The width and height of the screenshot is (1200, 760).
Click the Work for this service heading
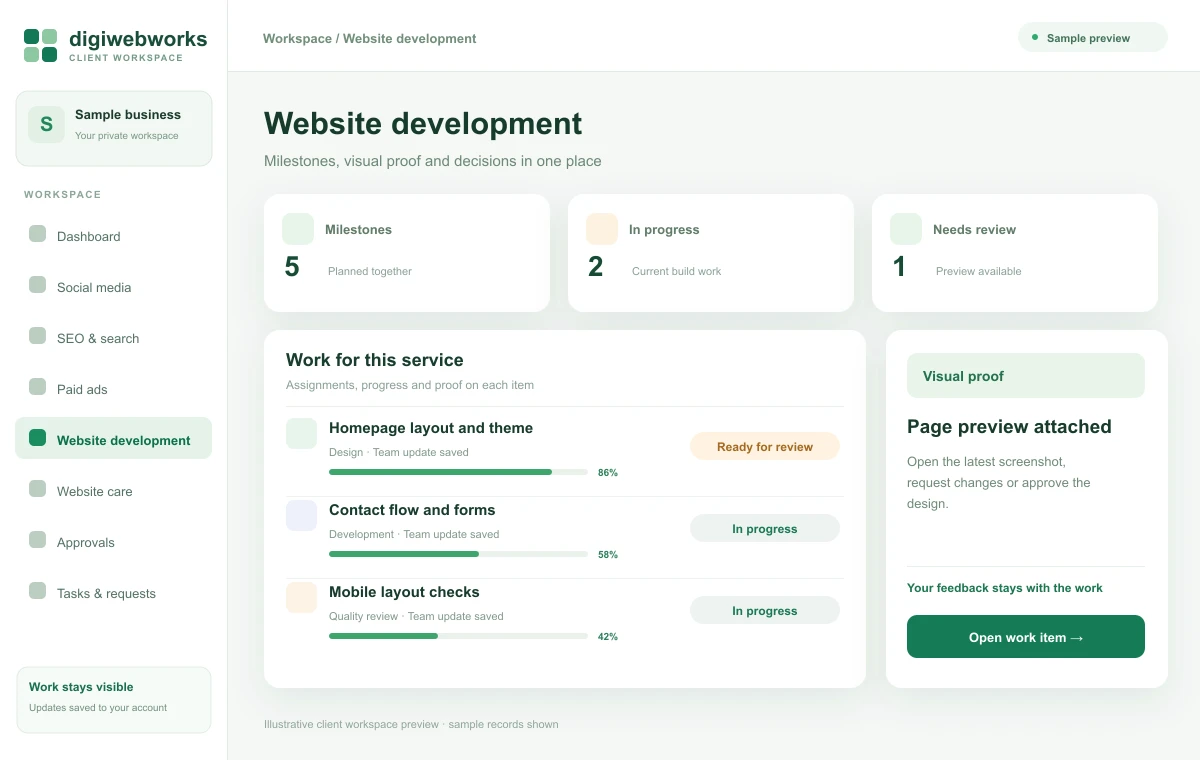[375, 360]
